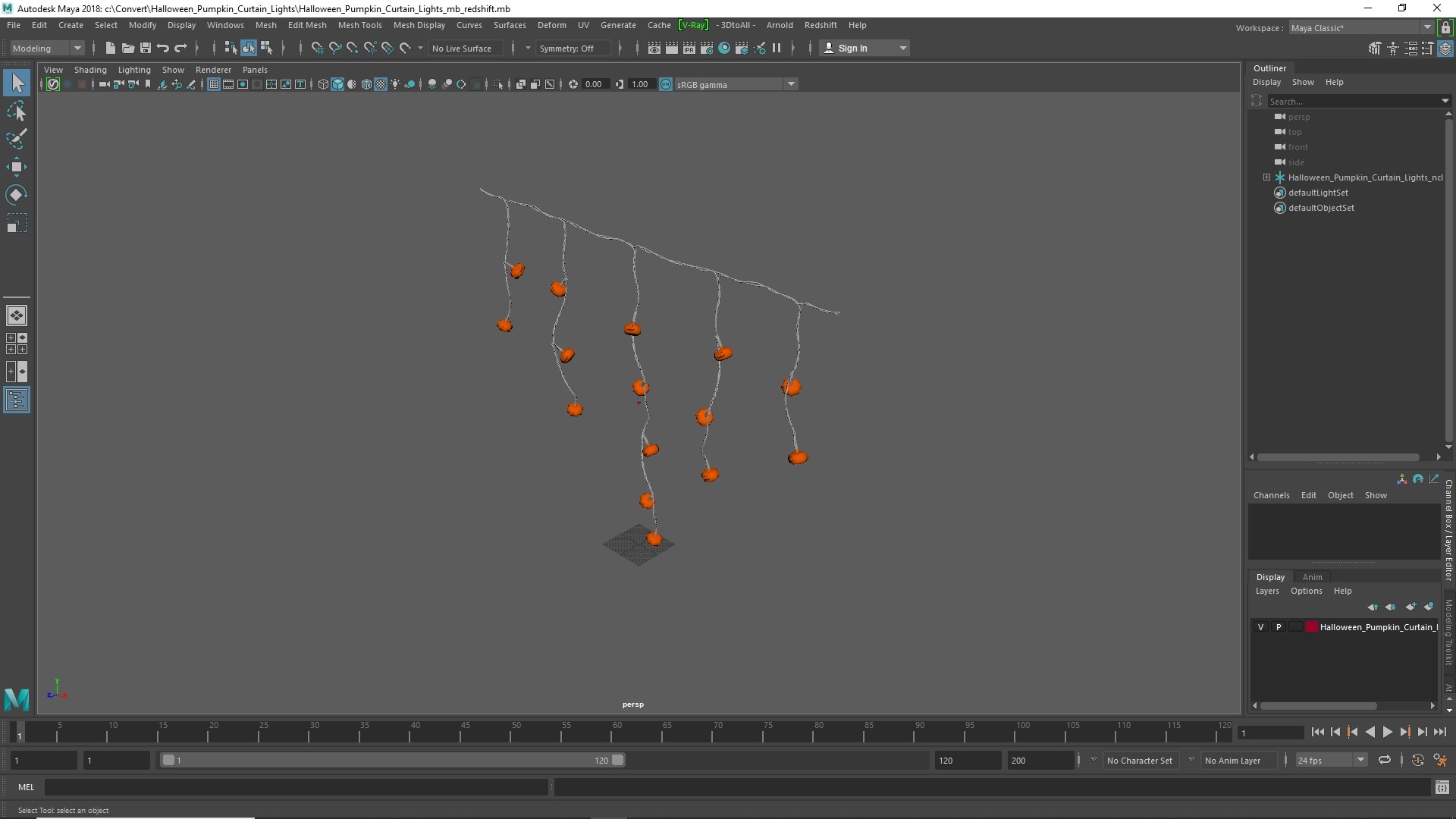This screenshot has height=819, width=1456.
Task: Switch to single pane layout icon
Action: [x=17, y=315]
